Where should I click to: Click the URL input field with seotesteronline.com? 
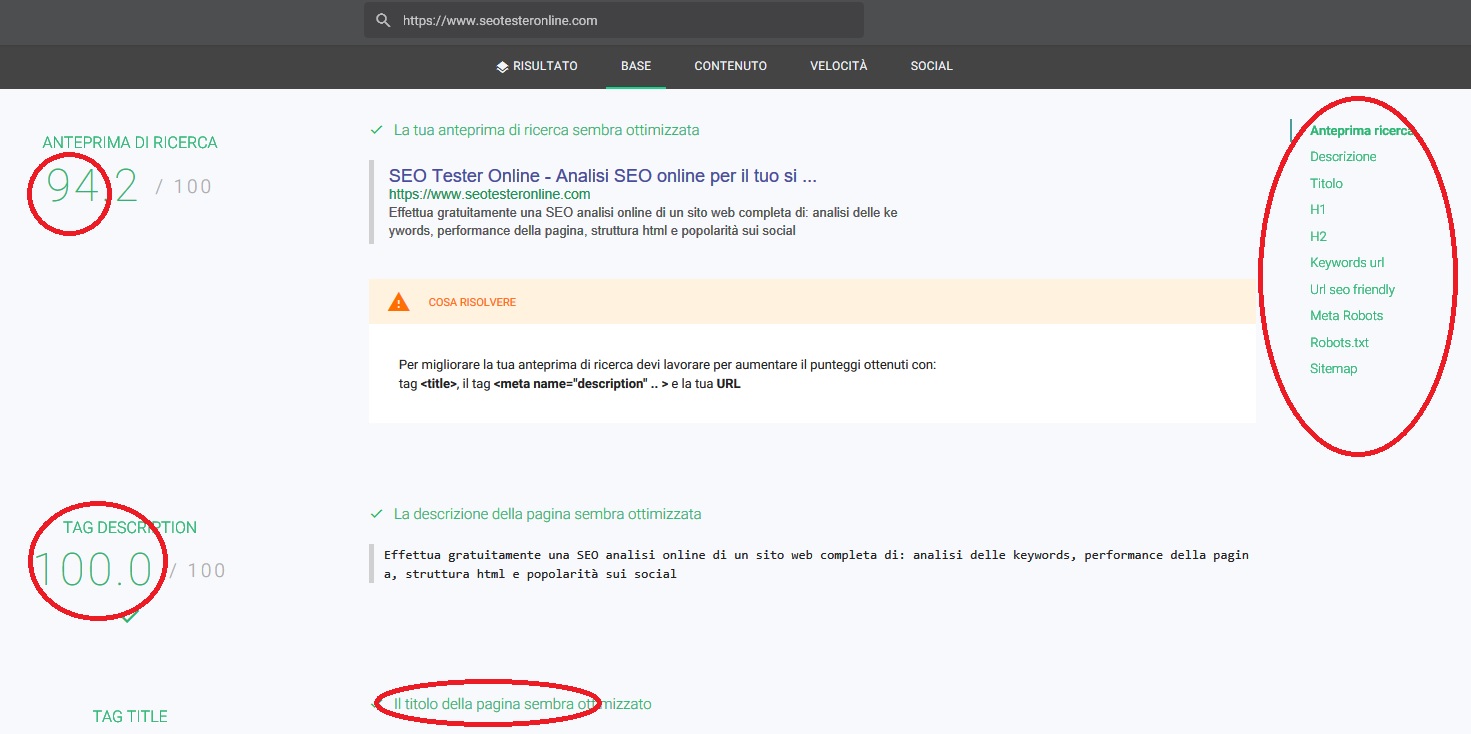[613, 20]
